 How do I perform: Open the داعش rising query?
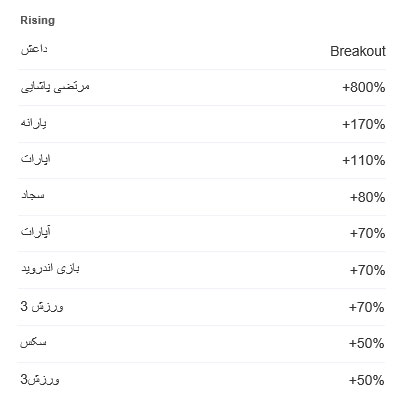click(x=34, y=49)
